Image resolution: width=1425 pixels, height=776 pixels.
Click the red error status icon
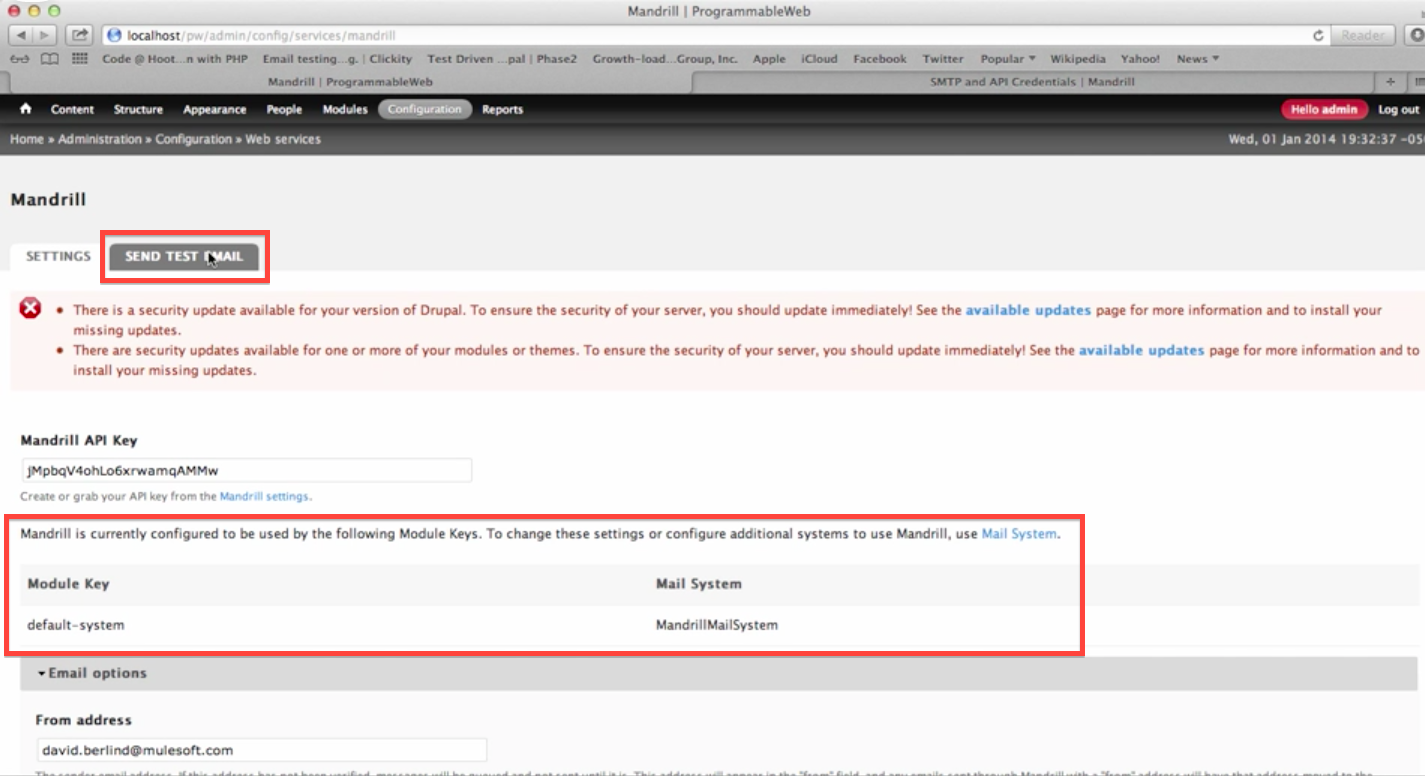tap(31, 308)
